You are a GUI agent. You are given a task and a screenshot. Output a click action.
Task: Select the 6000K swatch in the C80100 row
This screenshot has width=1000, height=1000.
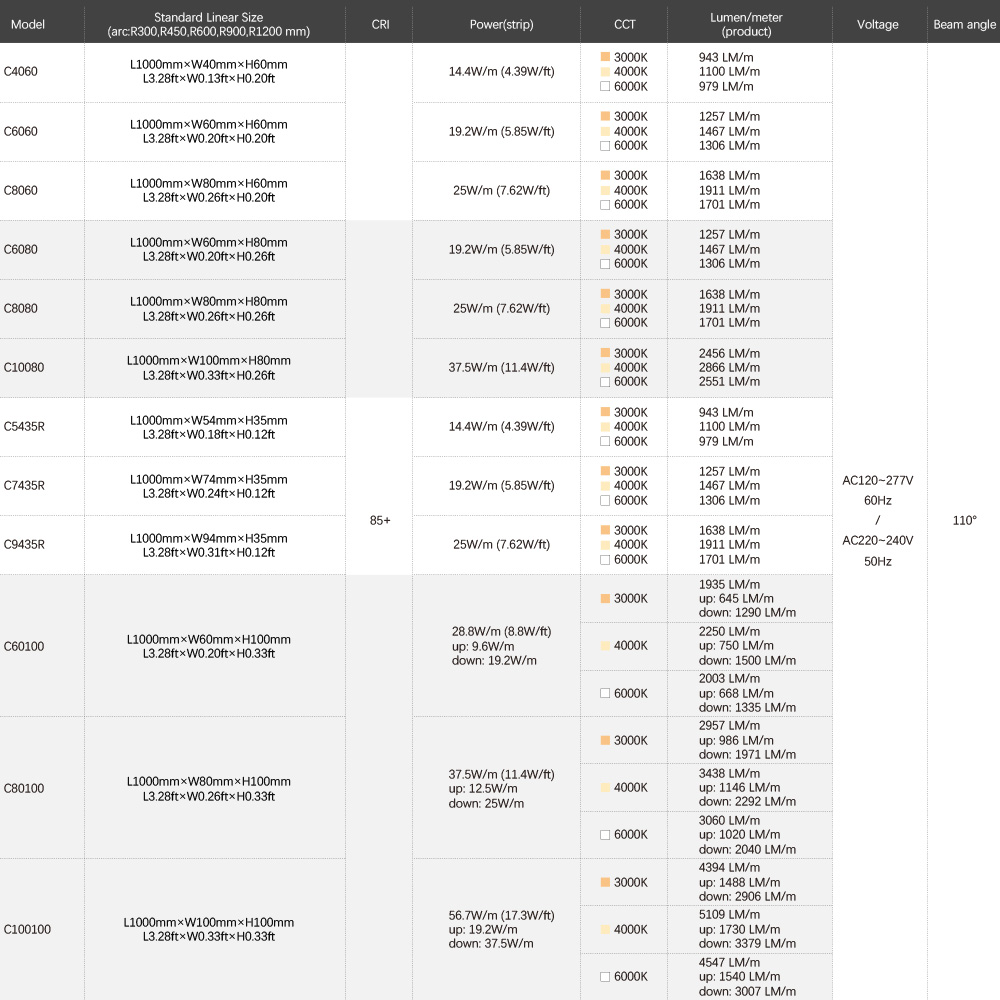click(605, 835)
